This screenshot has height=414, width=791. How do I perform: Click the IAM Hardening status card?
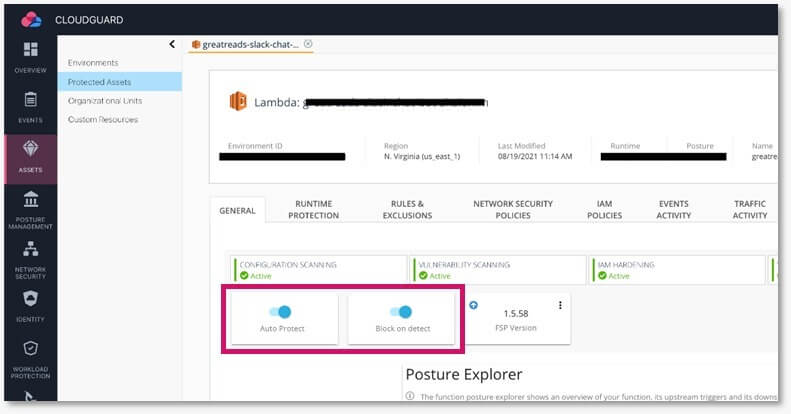(679, 270)
